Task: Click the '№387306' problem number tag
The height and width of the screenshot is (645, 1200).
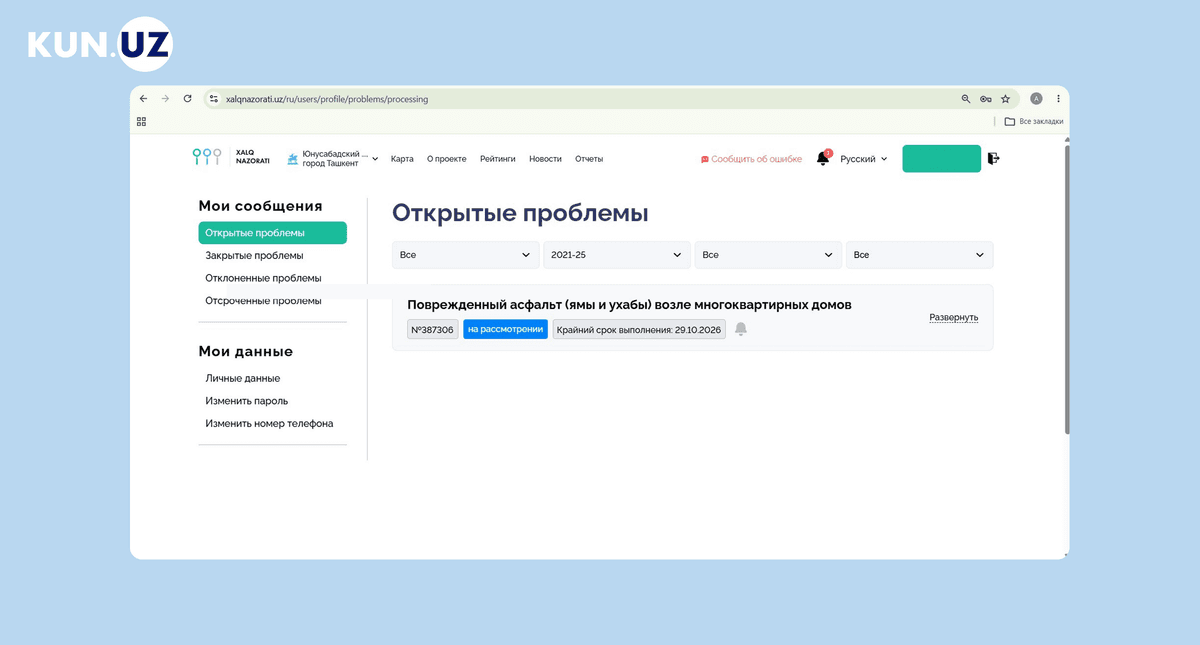Action: [x=433, y=329]
